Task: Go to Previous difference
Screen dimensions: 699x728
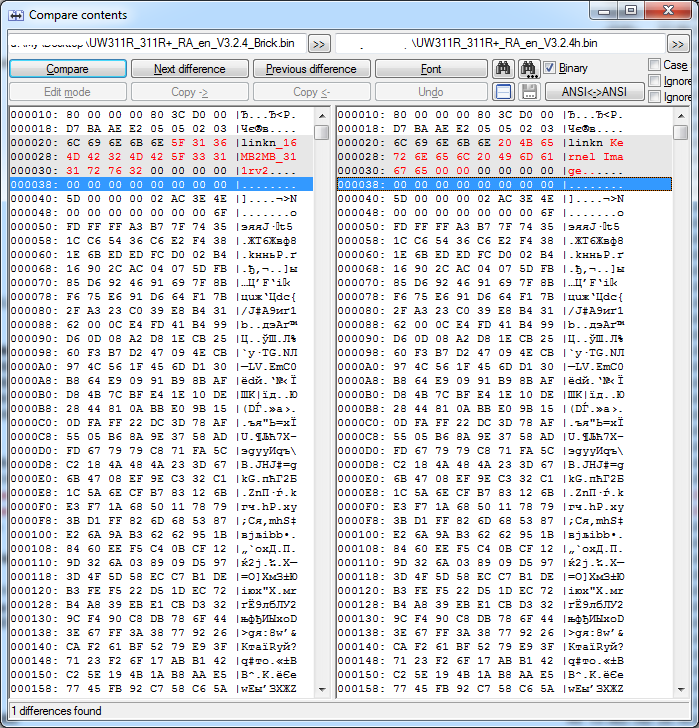Action: pos(311,69)
